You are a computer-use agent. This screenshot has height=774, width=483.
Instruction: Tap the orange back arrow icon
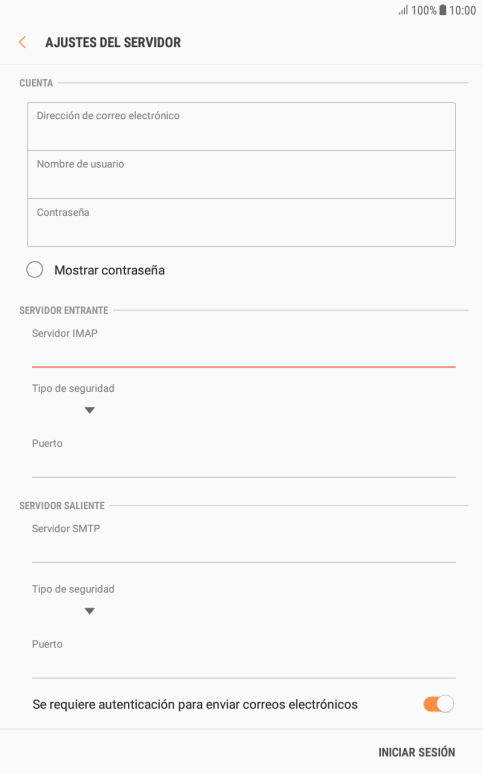click(22, 42)
